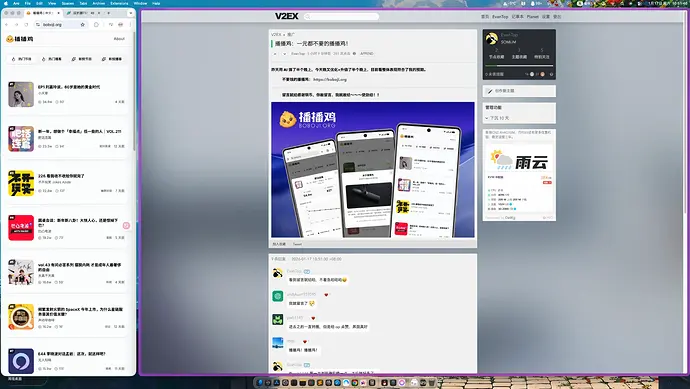The height and width of the screenshot is (389, 690).
Task: Click the blue landscape avatar in replies
Action: [278, 343]
